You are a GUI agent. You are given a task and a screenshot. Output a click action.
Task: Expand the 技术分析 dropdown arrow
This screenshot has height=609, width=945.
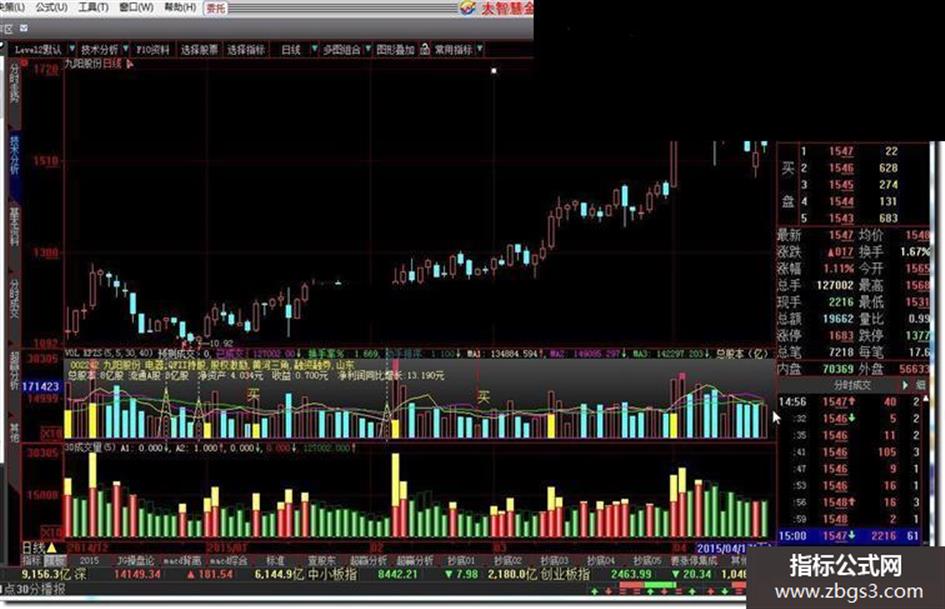[x=126, y=49]
